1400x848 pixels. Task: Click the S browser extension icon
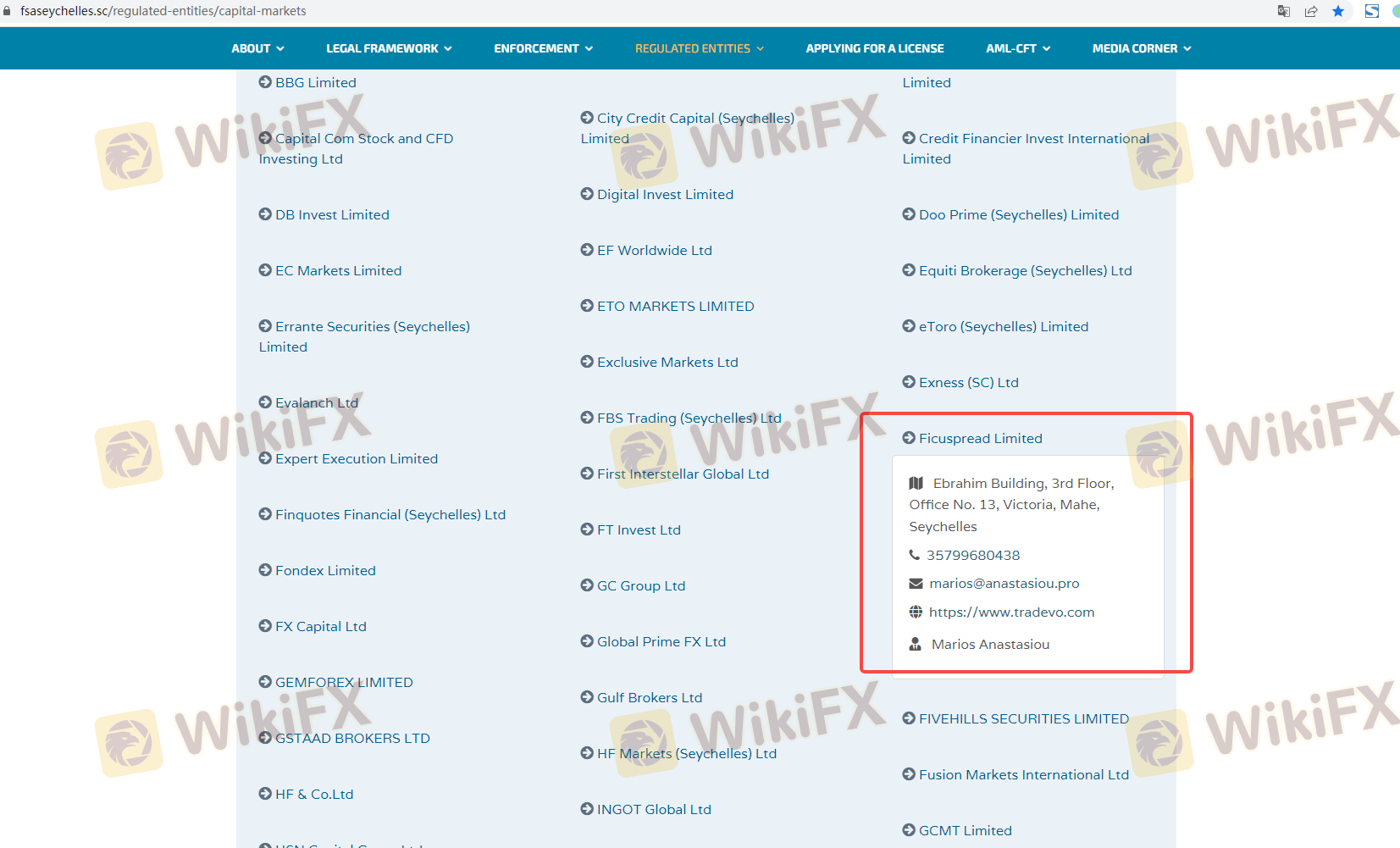pyautogui.click(x=1372, y=11)
